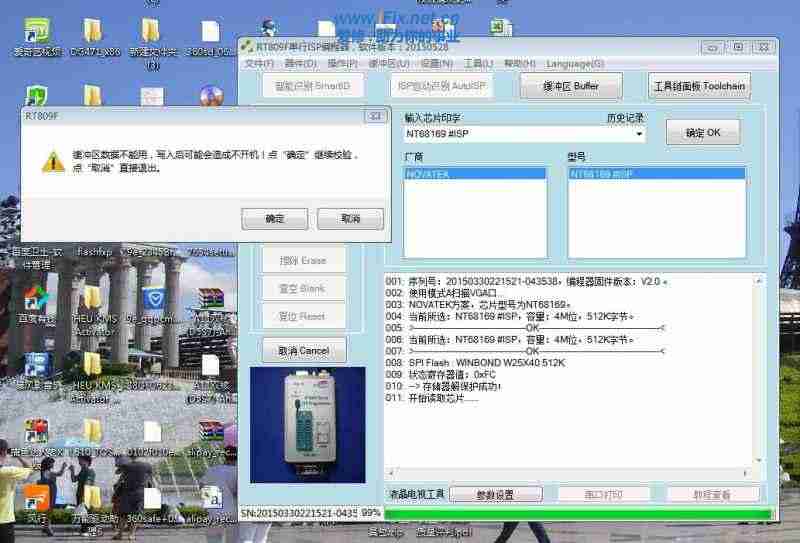This screenshot has height=543, width=800.
Task: Open the 器件(D) menu
Action: click(301, 64)
